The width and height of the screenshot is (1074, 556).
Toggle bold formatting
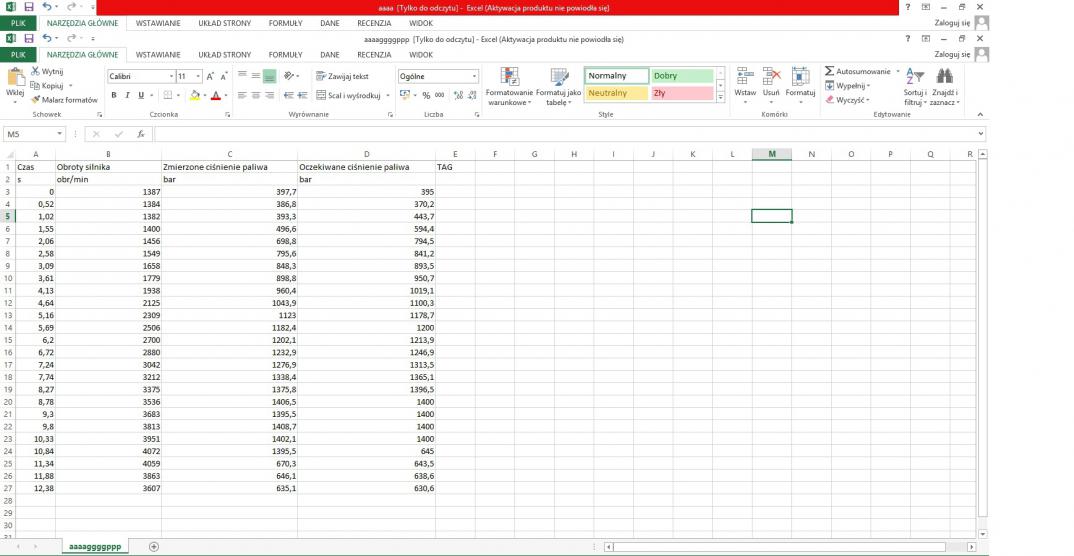click(x=114, y=95)
